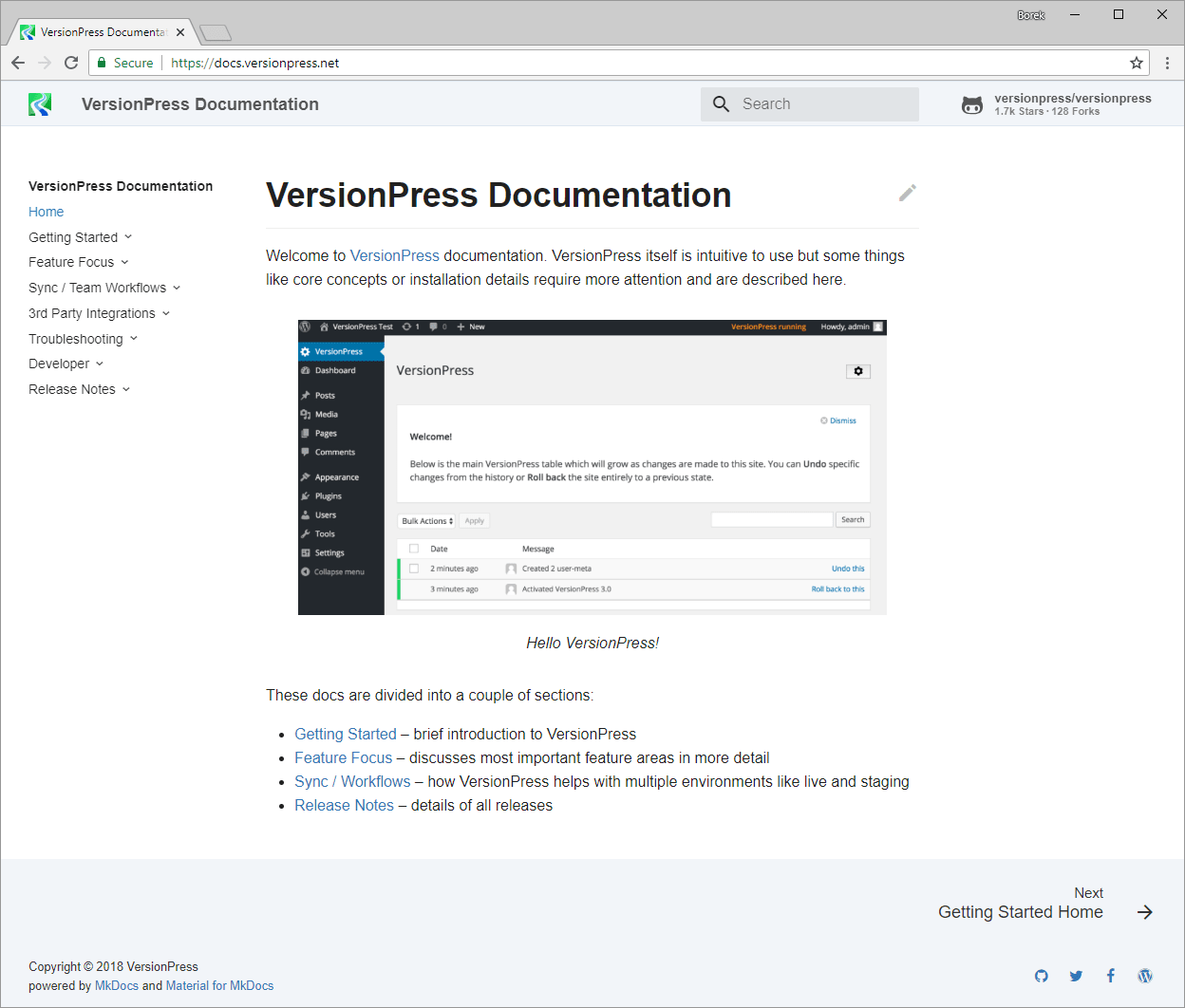Screen dimensions: 1185x1008
Task: Click the VersionPress logo in header
Action: (40, 104)
